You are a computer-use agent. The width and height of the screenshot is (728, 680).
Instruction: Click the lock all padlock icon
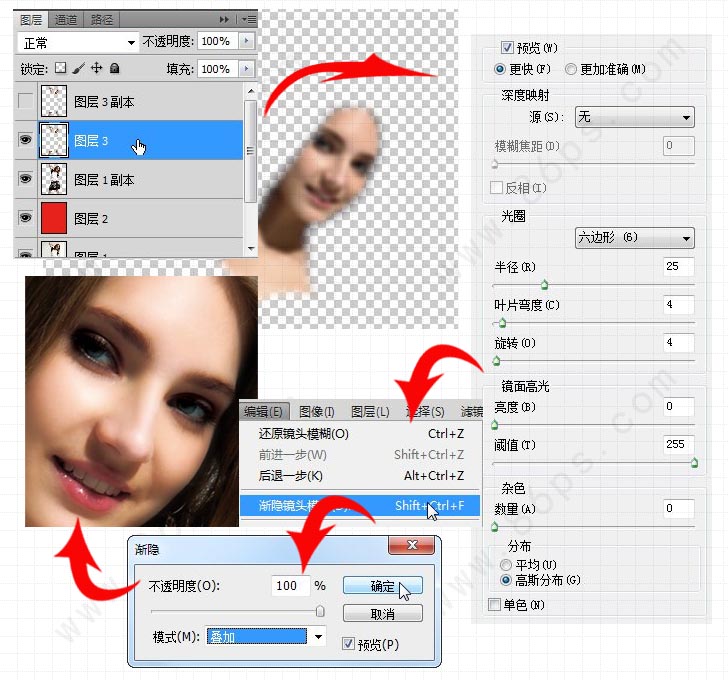click(114, 68)
